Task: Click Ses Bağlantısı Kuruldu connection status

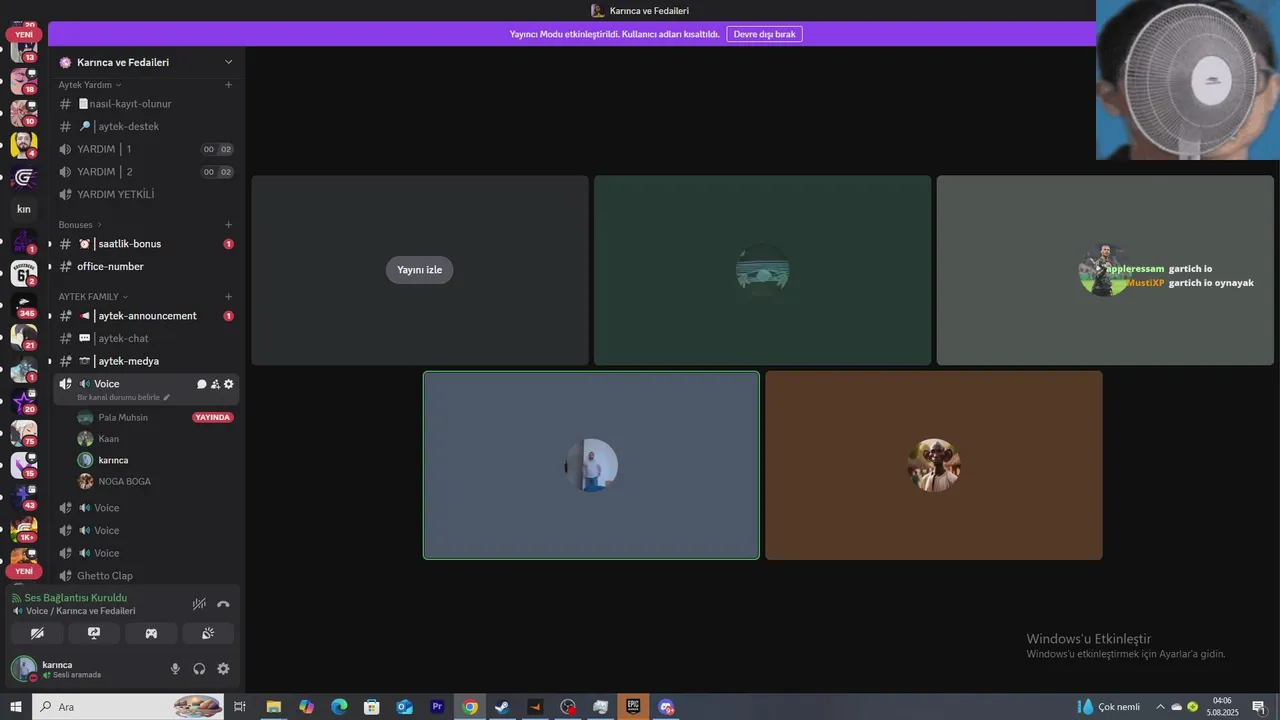Action: tap(76, 598)
